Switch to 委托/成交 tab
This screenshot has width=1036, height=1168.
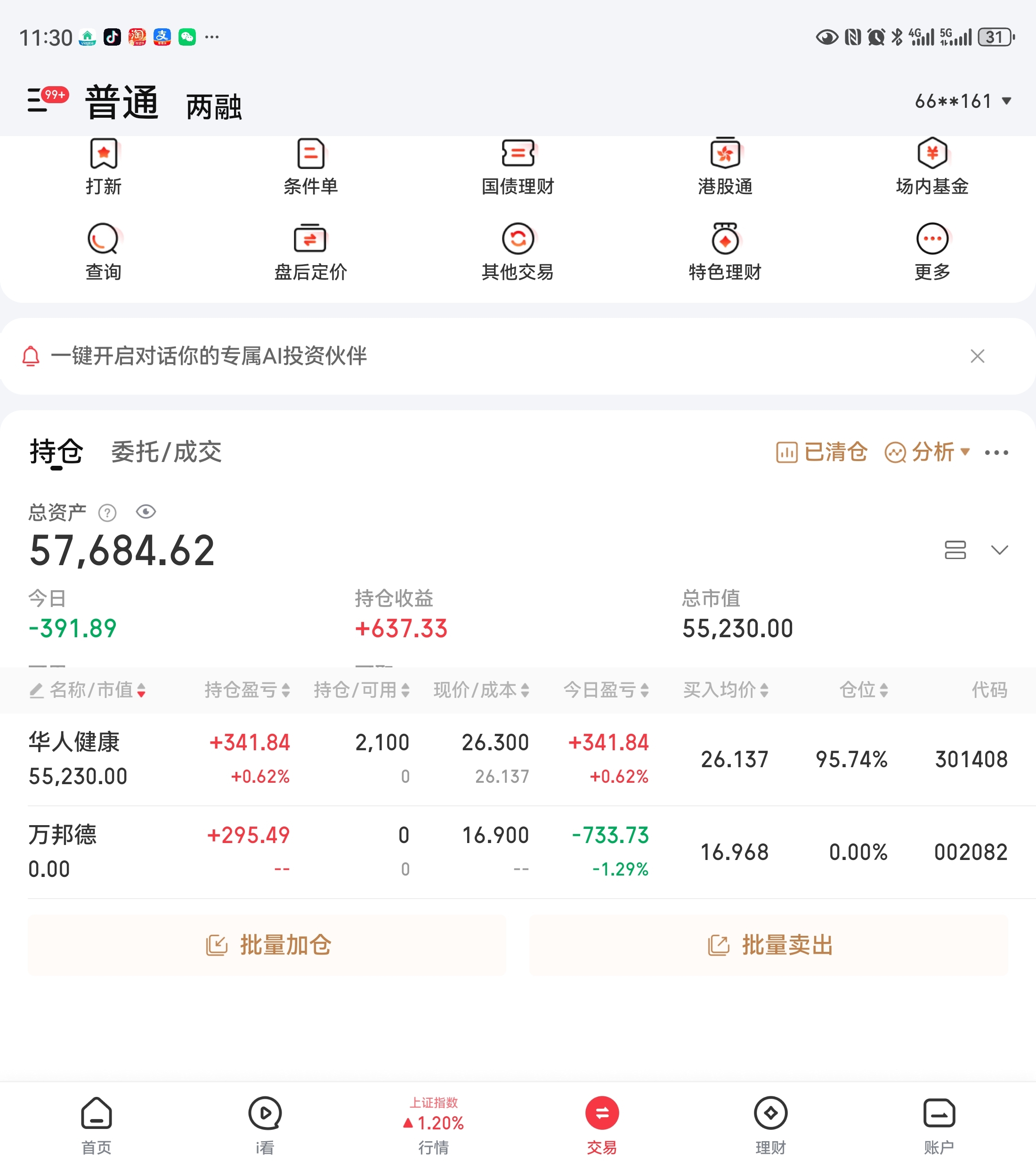tap(166, 452)
